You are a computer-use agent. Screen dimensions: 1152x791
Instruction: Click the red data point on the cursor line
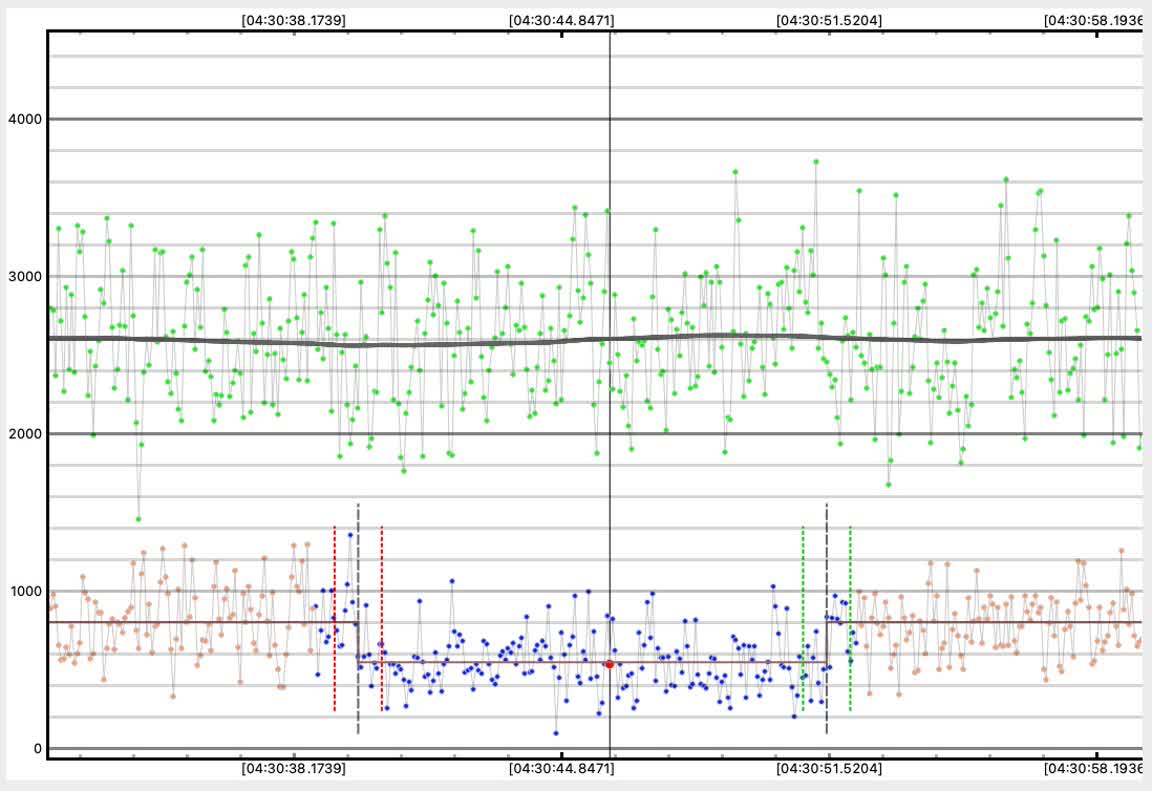609,664
